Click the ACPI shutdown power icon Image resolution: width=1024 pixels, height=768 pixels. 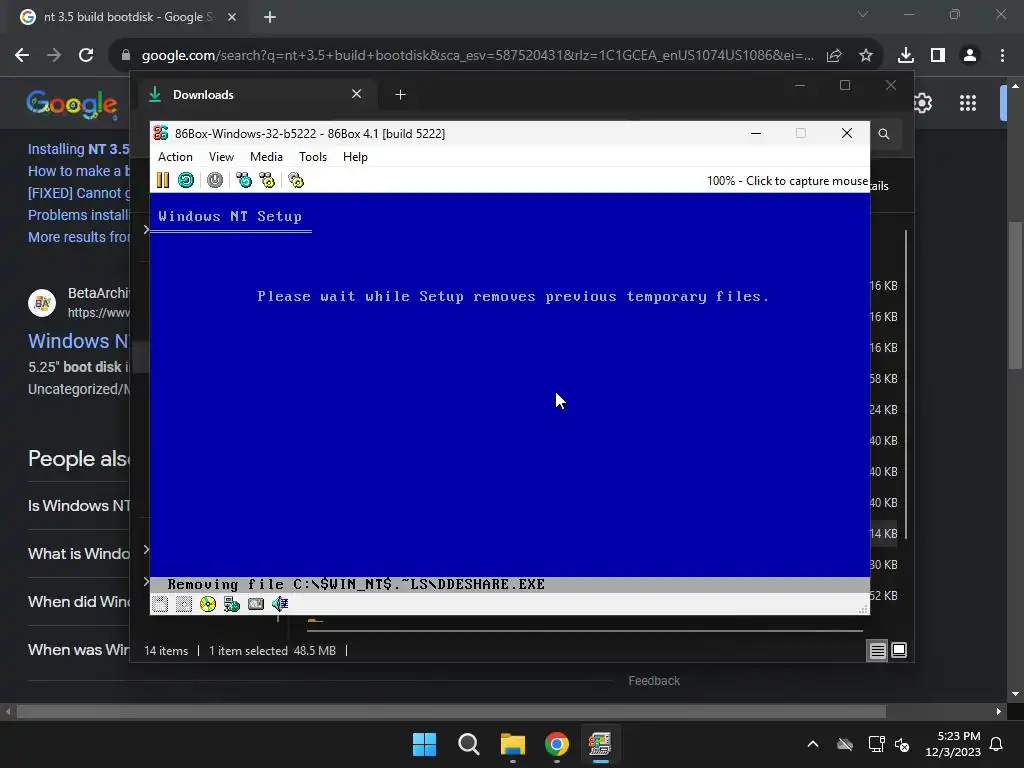tap(215, 180)
